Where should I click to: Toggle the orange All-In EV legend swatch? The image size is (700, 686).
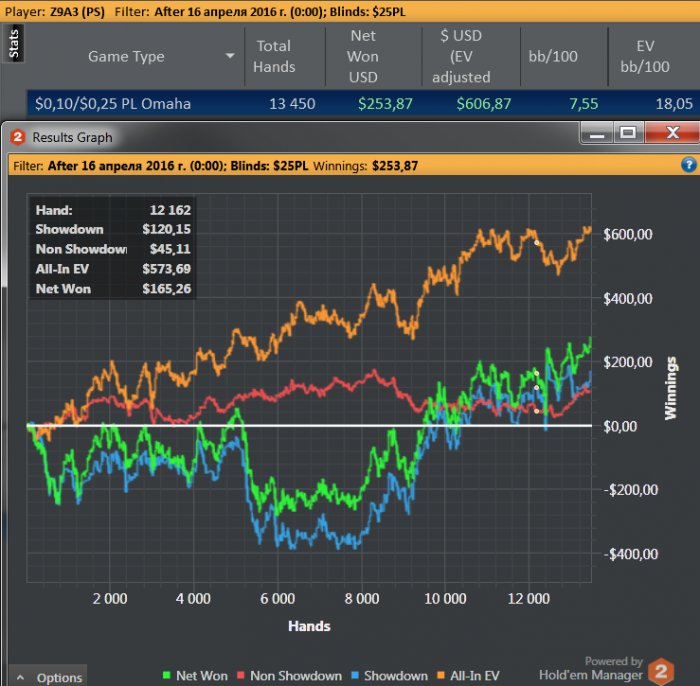441,675
